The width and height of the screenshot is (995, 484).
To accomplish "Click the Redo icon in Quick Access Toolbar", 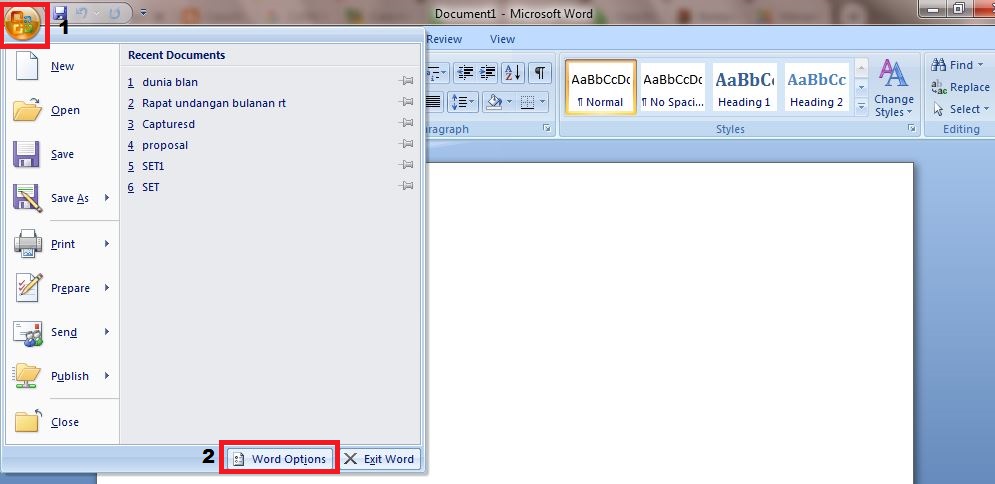I will (115, 13).
